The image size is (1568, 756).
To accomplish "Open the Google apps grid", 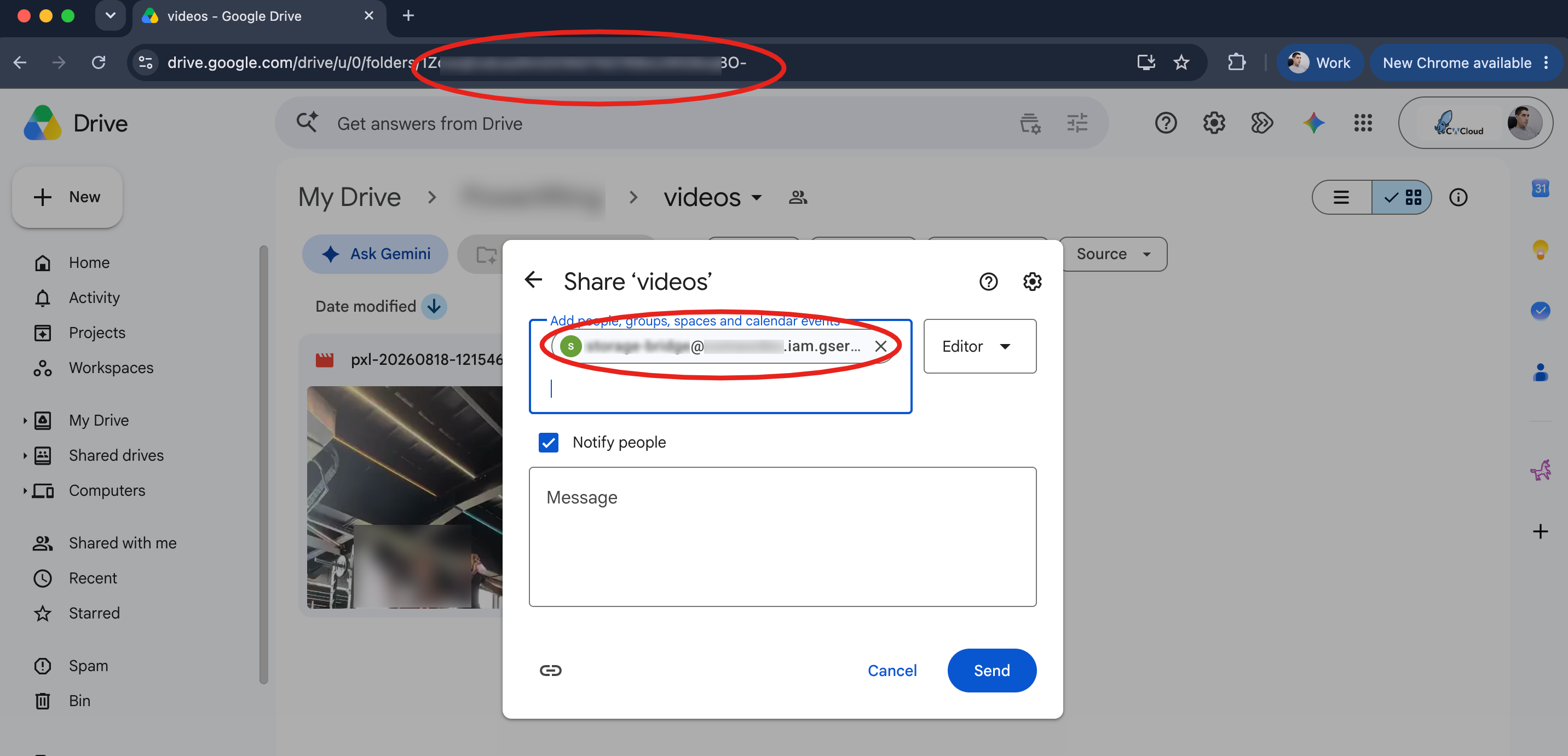I will point(1363,123).
